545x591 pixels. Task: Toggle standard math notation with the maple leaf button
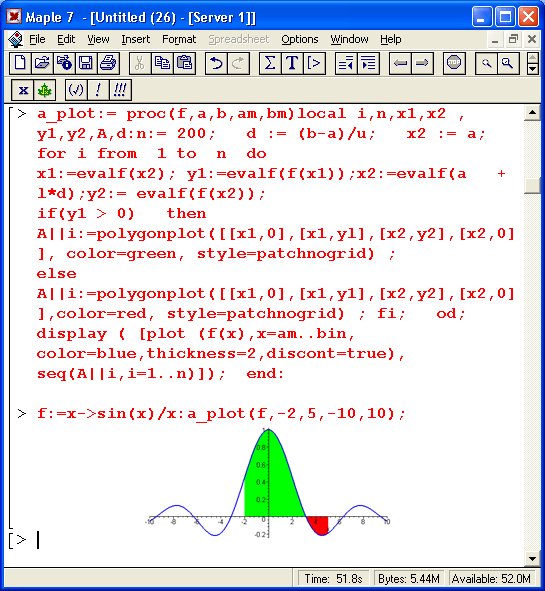pyautogui.click(x=44, y=90)
